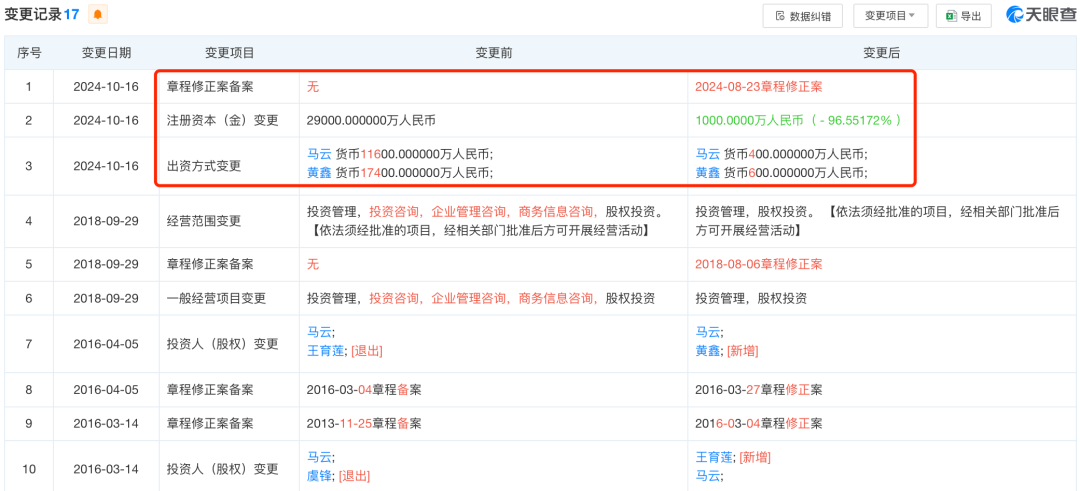Click the 变更前 column header

click(493, 53)
